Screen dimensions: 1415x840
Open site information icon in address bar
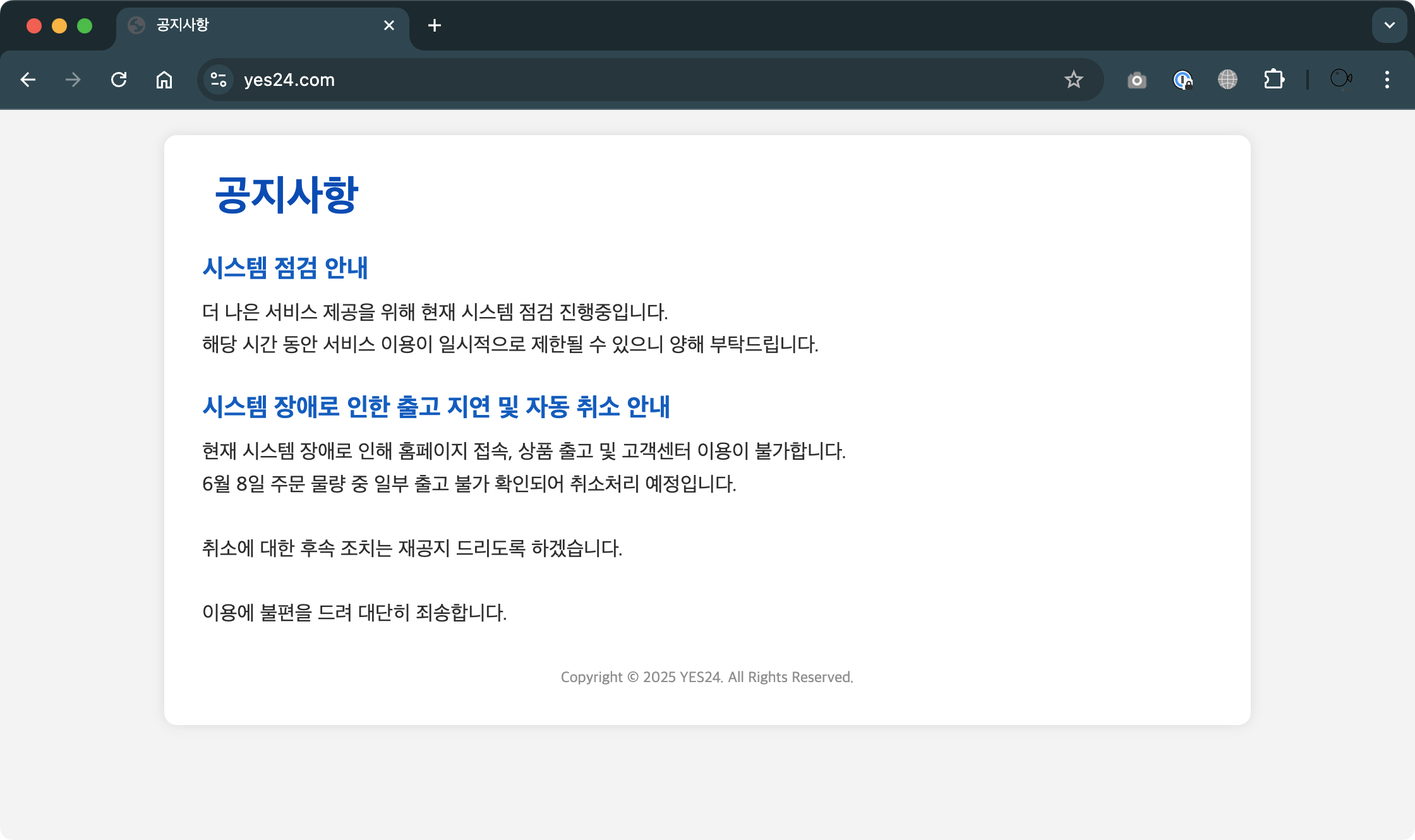[219, 80]
